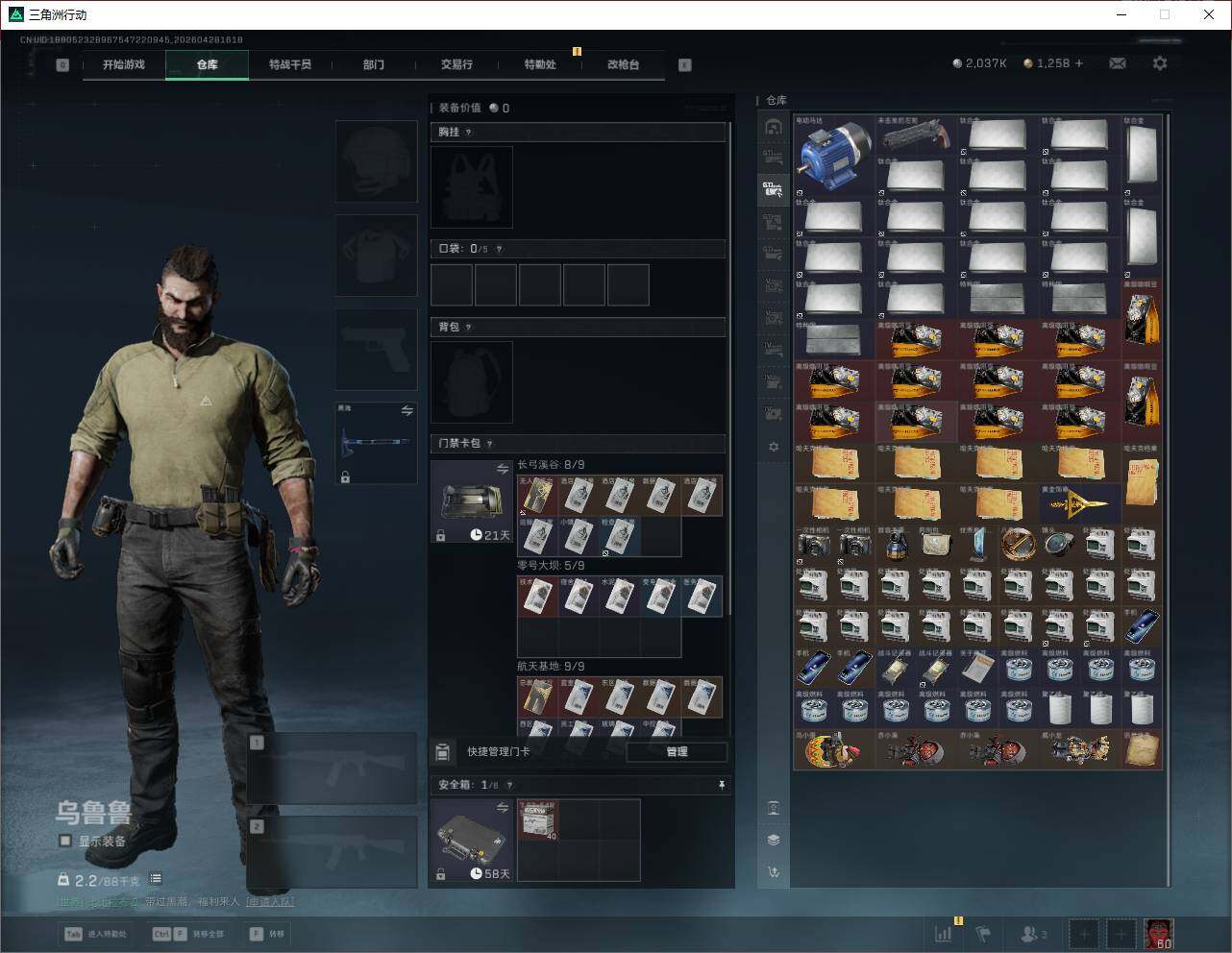This screenshot has width=1232, height=953.
Task: Click the 零号大坝: 5/9 label
Action: pyautogui.click(x=551, y=566)
